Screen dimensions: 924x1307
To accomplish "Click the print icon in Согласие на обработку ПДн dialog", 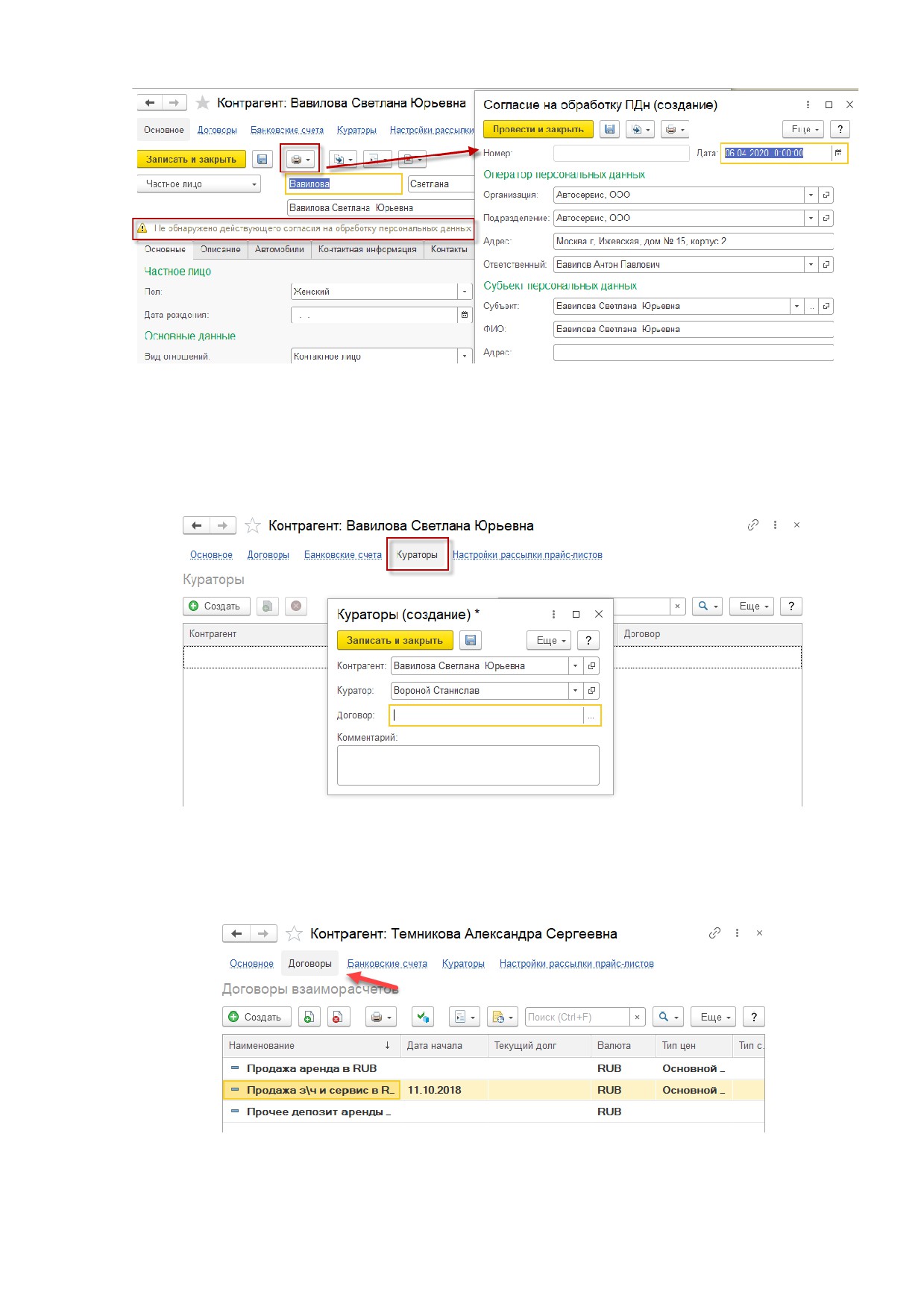I will [674, 129].
